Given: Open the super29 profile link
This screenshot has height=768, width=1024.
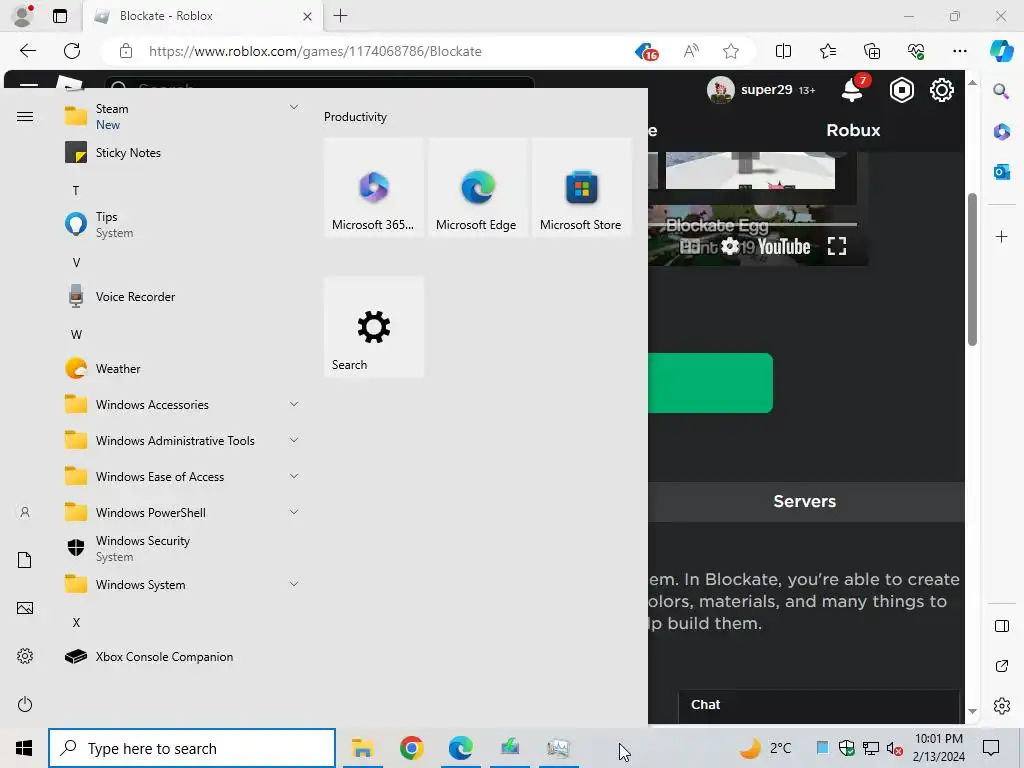Looking at the screenshot, I should 761,89.
